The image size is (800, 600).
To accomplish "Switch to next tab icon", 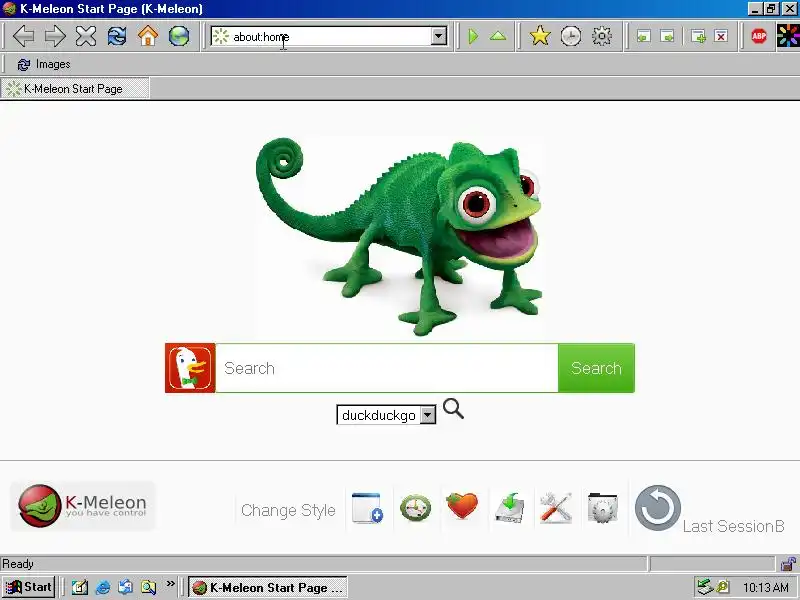I will [667, 36].
